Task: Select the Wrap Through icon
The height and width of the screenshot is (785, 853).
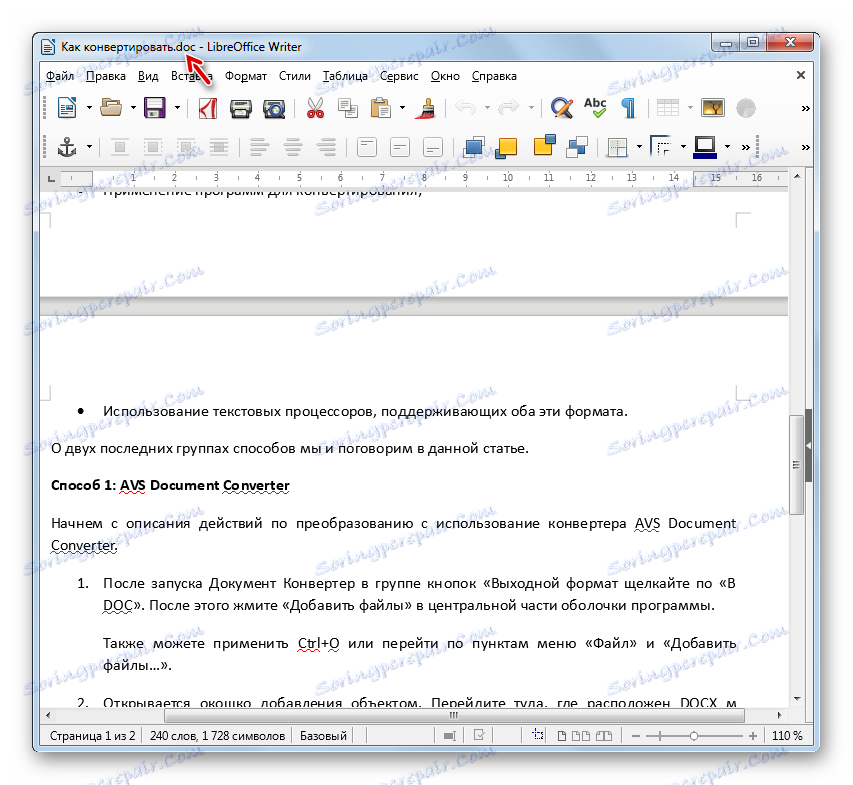Action: click(x=219, y=147)
